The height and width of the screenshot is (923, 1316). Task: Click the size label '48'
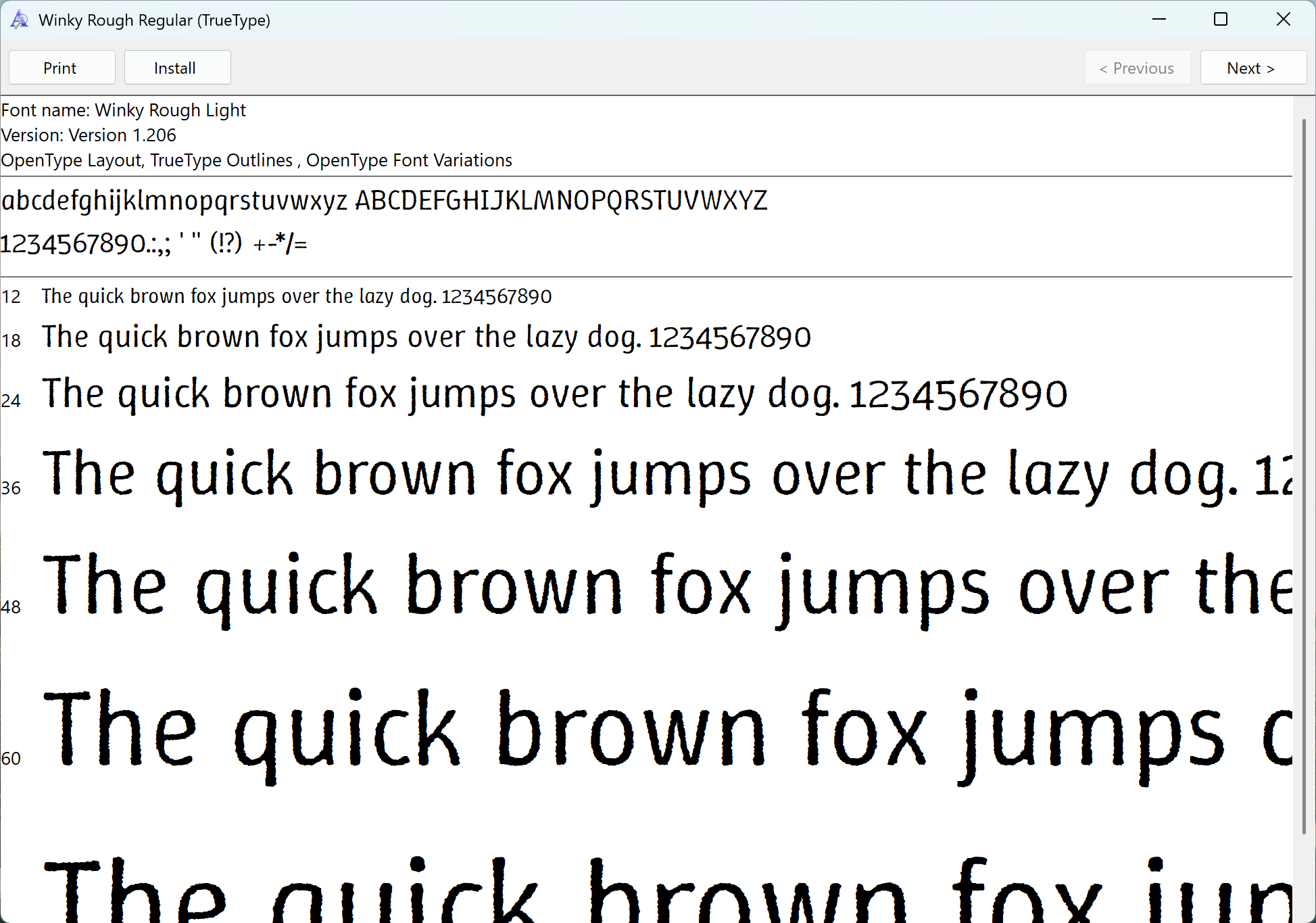tap(11, 607)
